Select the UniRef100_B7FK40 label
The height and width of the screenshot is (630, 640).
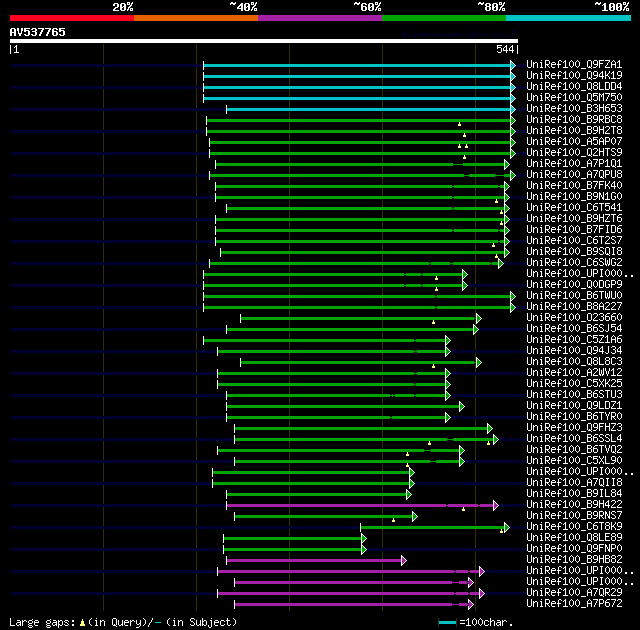click(574, 186)
